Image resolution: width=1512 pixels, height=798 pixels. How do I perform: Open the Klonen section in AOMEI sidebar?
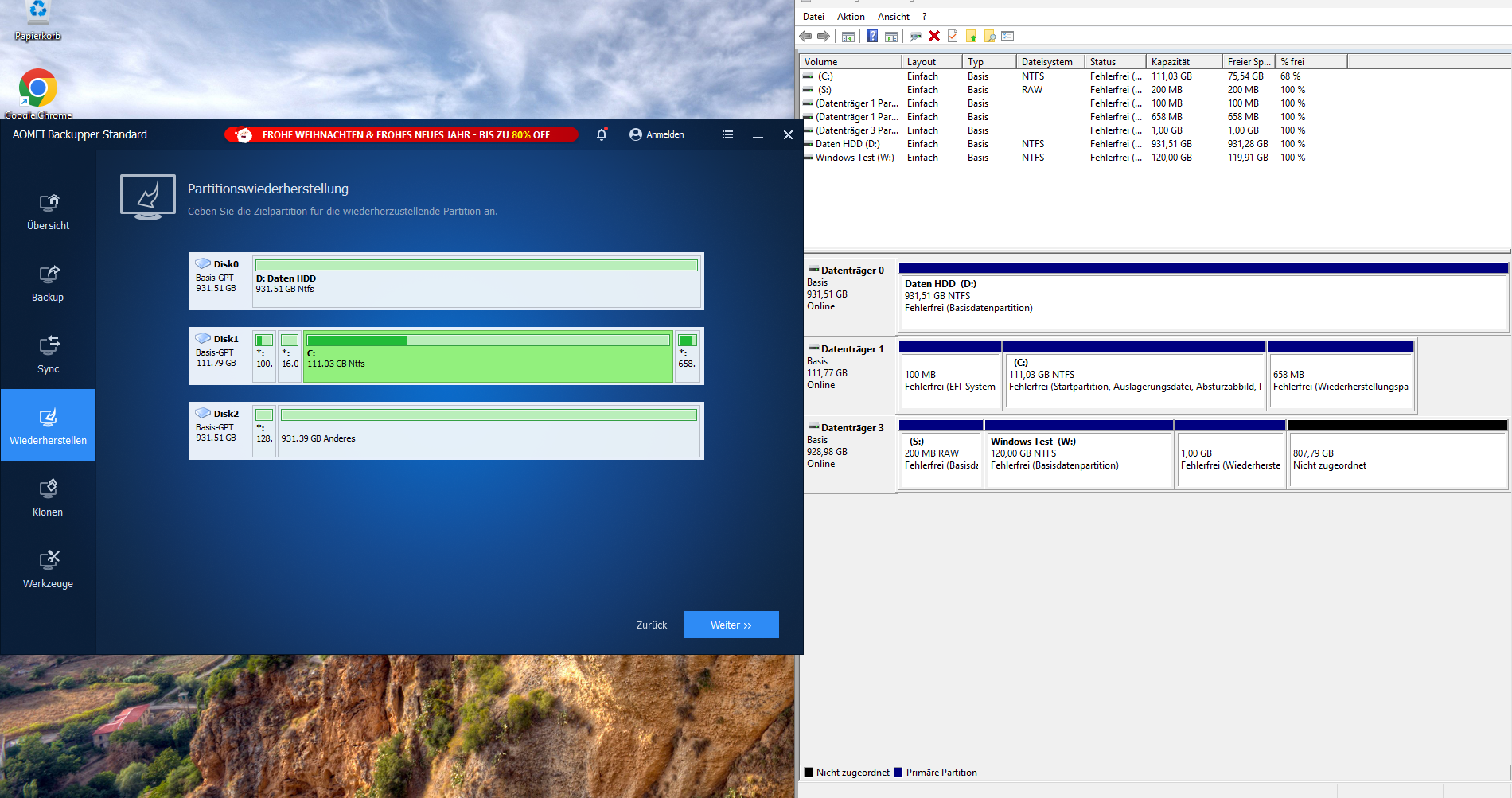[x=48, y=498]
